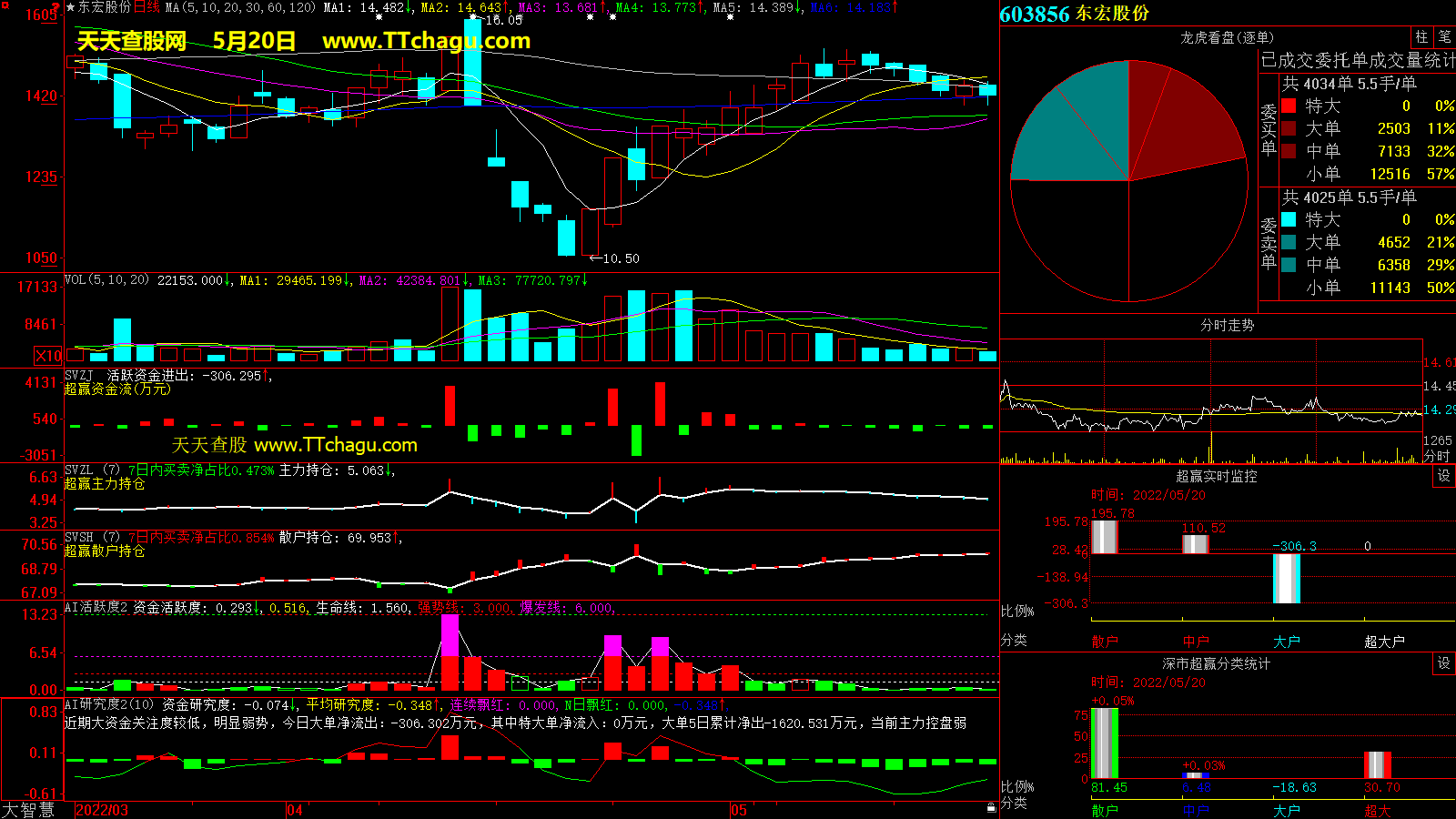Select 超大户 category in 超赢实时监控
Image resolution: width=1456 pixels, height=819 pixels.
1383,642
